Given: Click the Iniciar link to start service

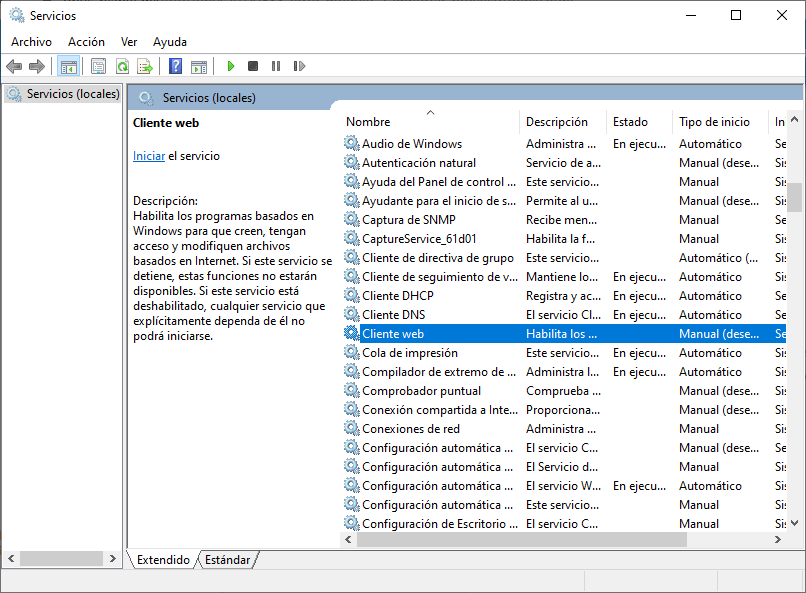Looking at the screenshot, I should pyautogui.click(x=148, y=156).
